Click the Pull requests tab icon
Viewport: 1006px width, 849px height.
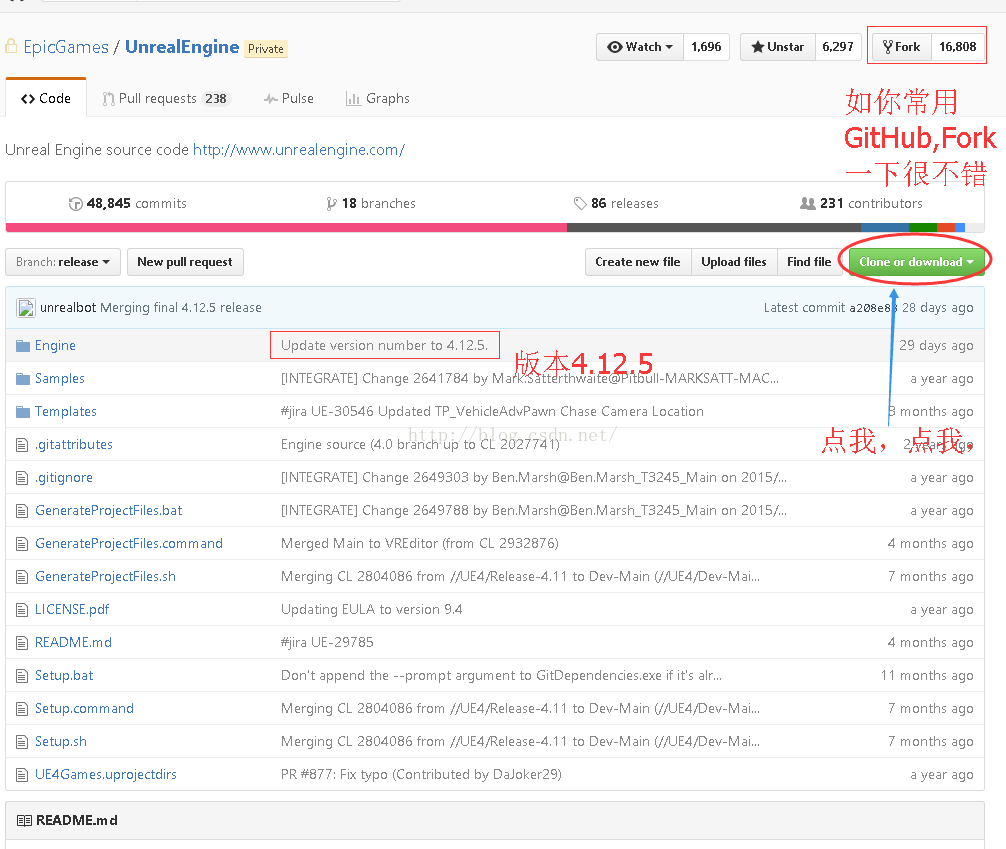(108, 99)
